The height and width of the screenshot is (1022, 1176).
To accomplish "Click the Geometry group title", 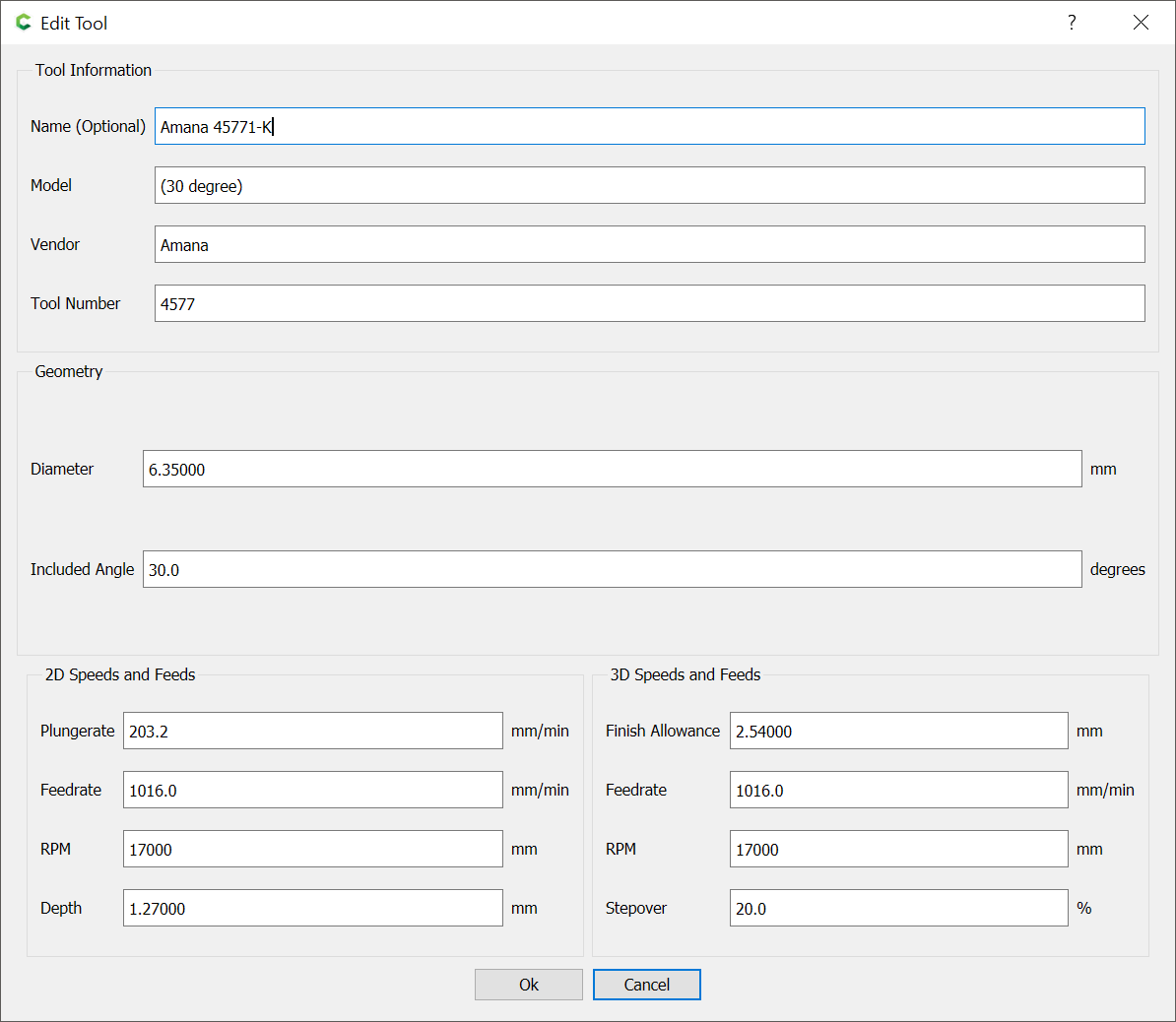I will tap(68, 371).
